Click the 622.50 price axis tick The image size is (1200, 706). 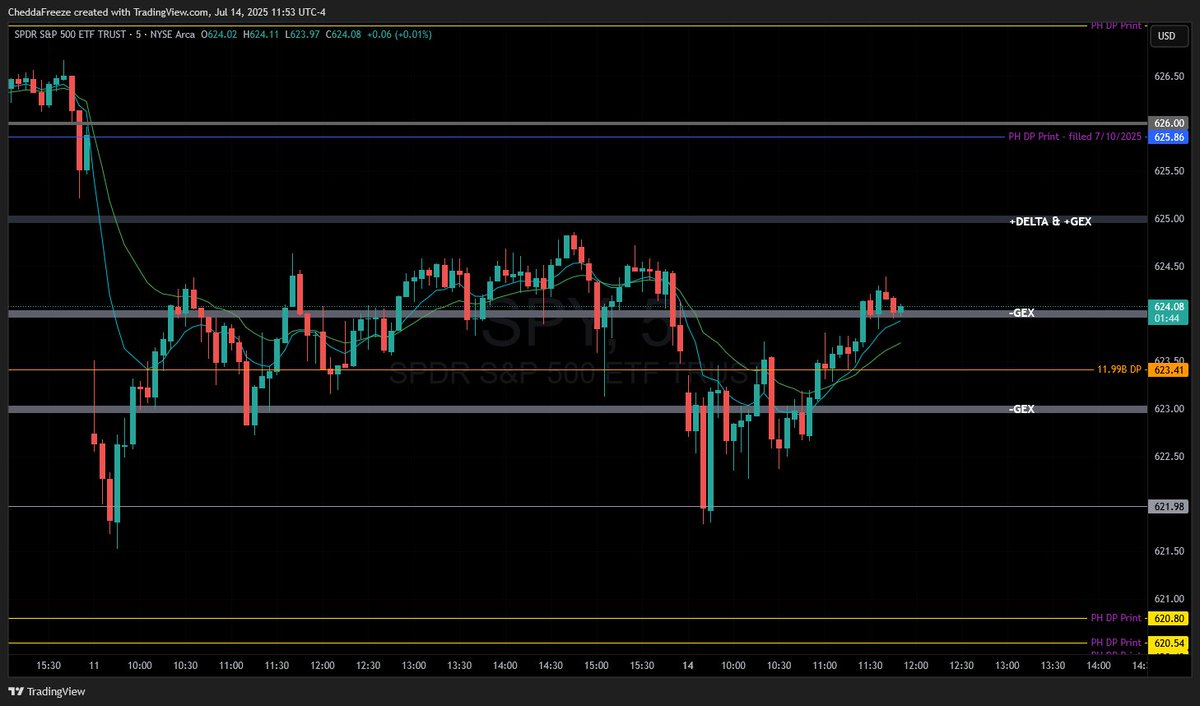(x=1169, y=456)
